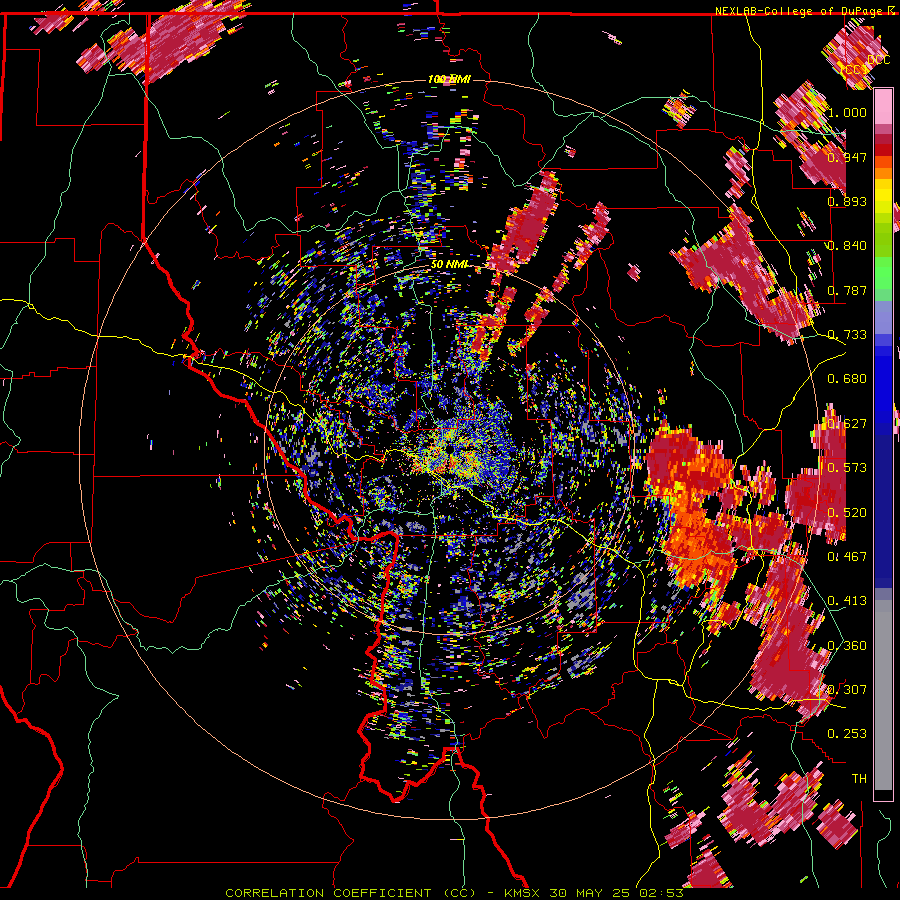Click the 0.947 scale value
Image resolution: width=900 pixels, height=900 pixels.
847,157
